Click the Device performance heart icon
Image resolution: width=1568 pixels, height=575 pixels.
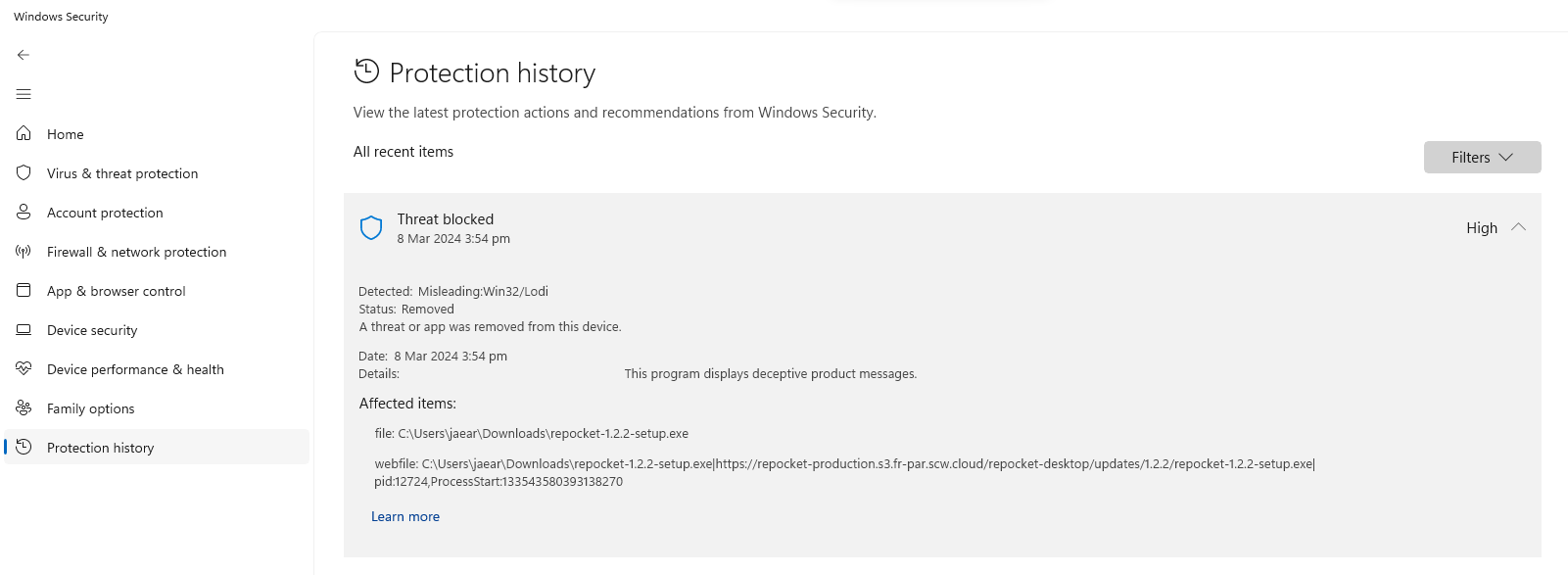(x=24, y=368)
